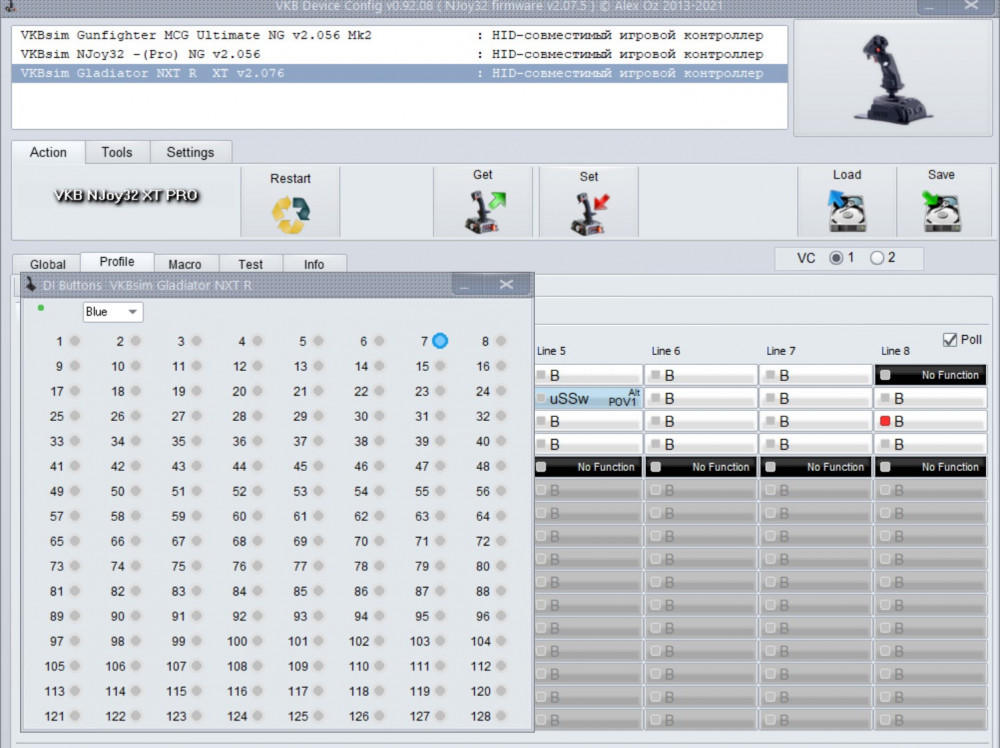This screenshot has height=748, width=1000.
Task: Open the Settings tab
Action: (190, 152)
